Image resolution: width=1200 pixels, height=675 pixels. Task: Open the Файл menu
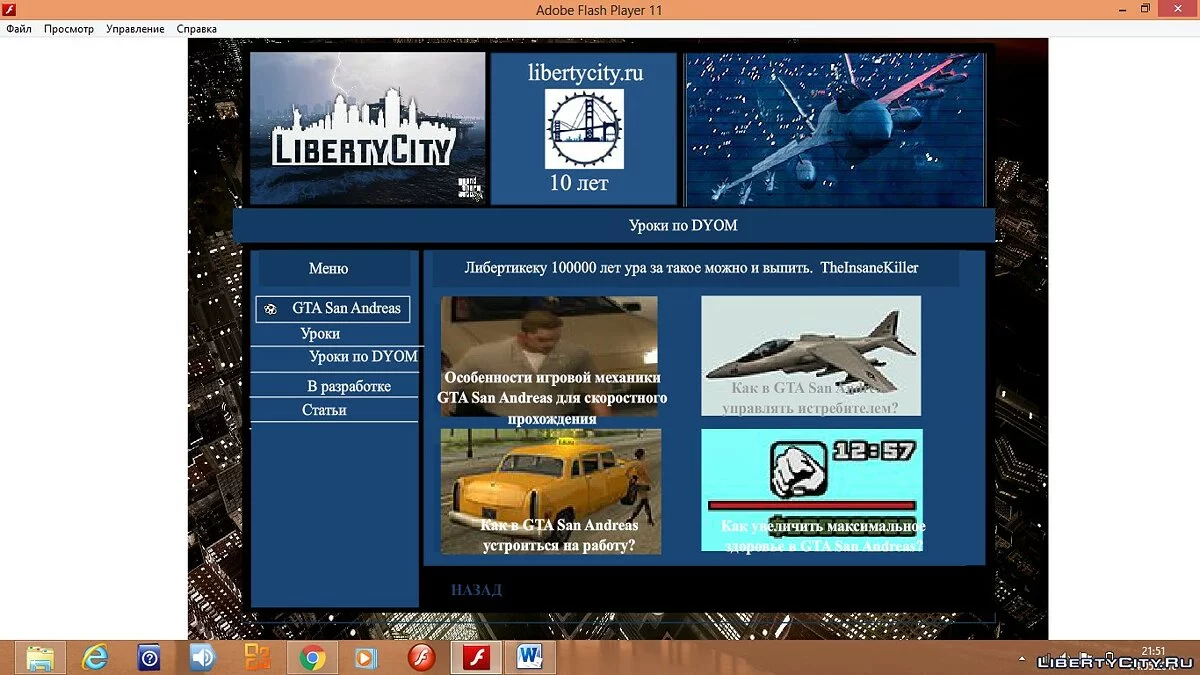click(19, 29)
